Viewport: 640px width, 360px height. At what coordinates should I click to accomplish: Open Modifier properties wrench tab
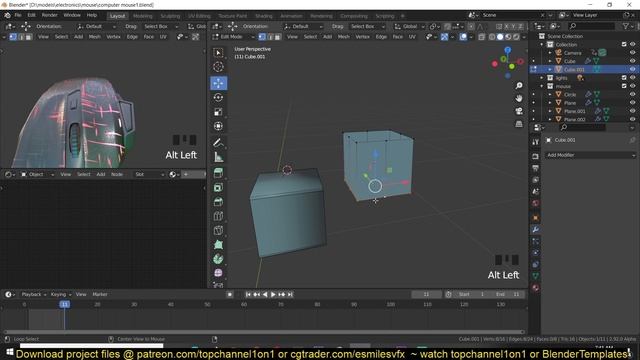[536, 230]
